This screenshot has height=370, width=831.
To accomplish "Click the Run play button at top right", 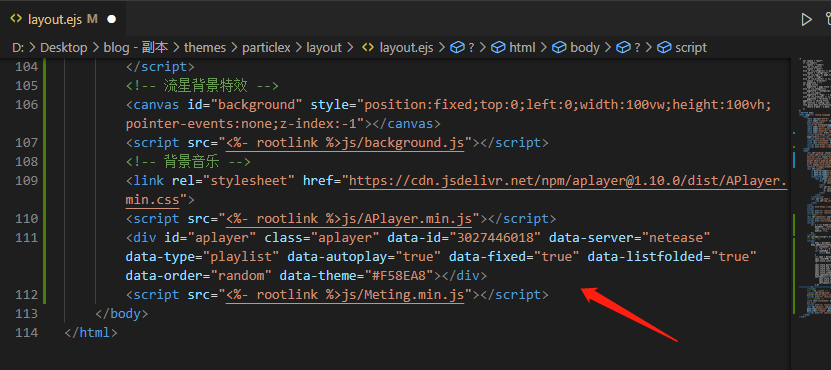I will 806,20.
